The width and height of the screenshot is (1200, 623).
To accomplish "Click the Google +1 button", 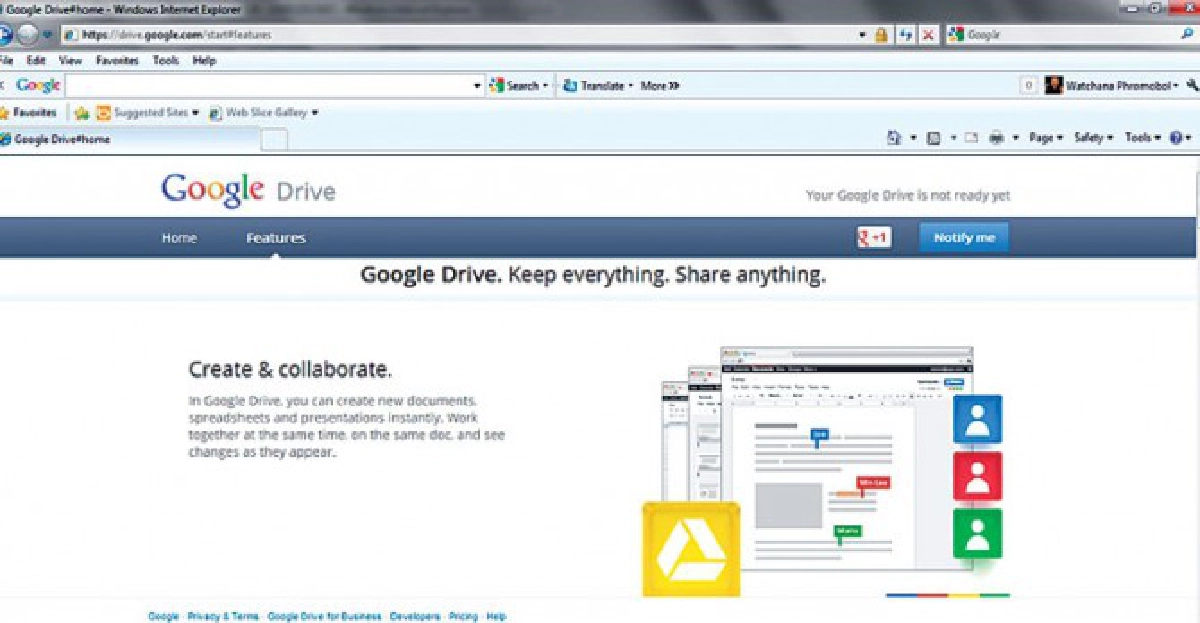I will click(873, 238).
